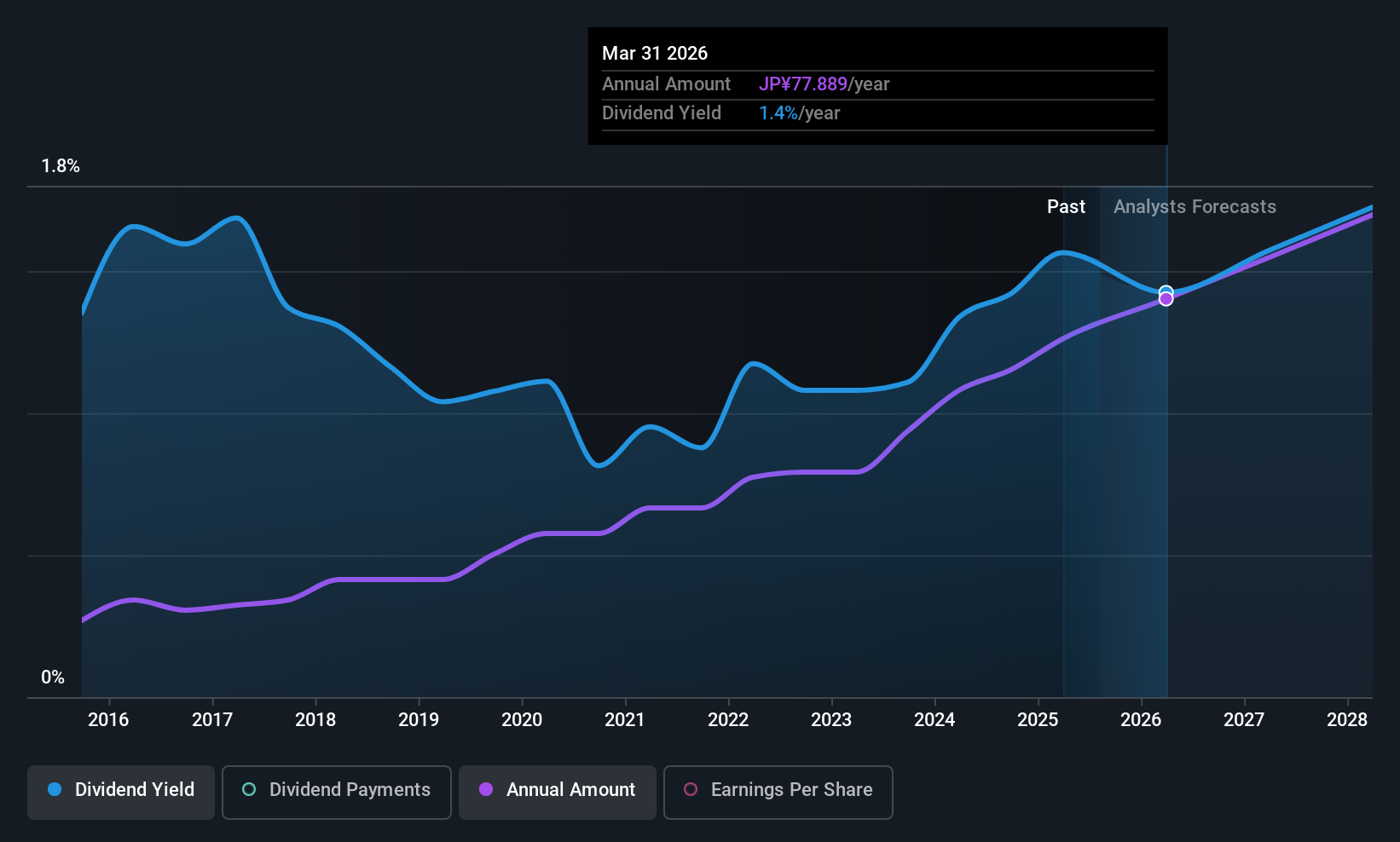The image size is (1400, 842).
Task: Click the Analysts Forecasts label
Action: 1195,207
